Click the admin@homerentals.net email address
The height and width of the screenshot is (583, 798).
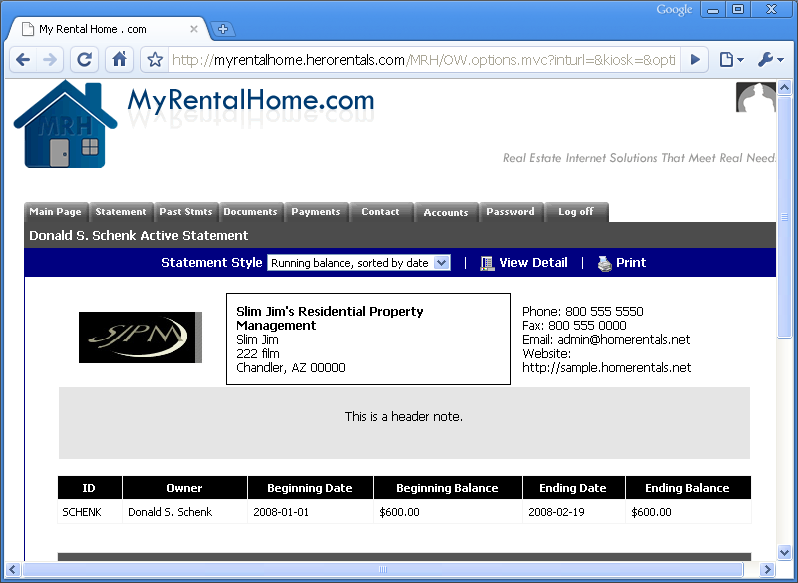point(624,339)
